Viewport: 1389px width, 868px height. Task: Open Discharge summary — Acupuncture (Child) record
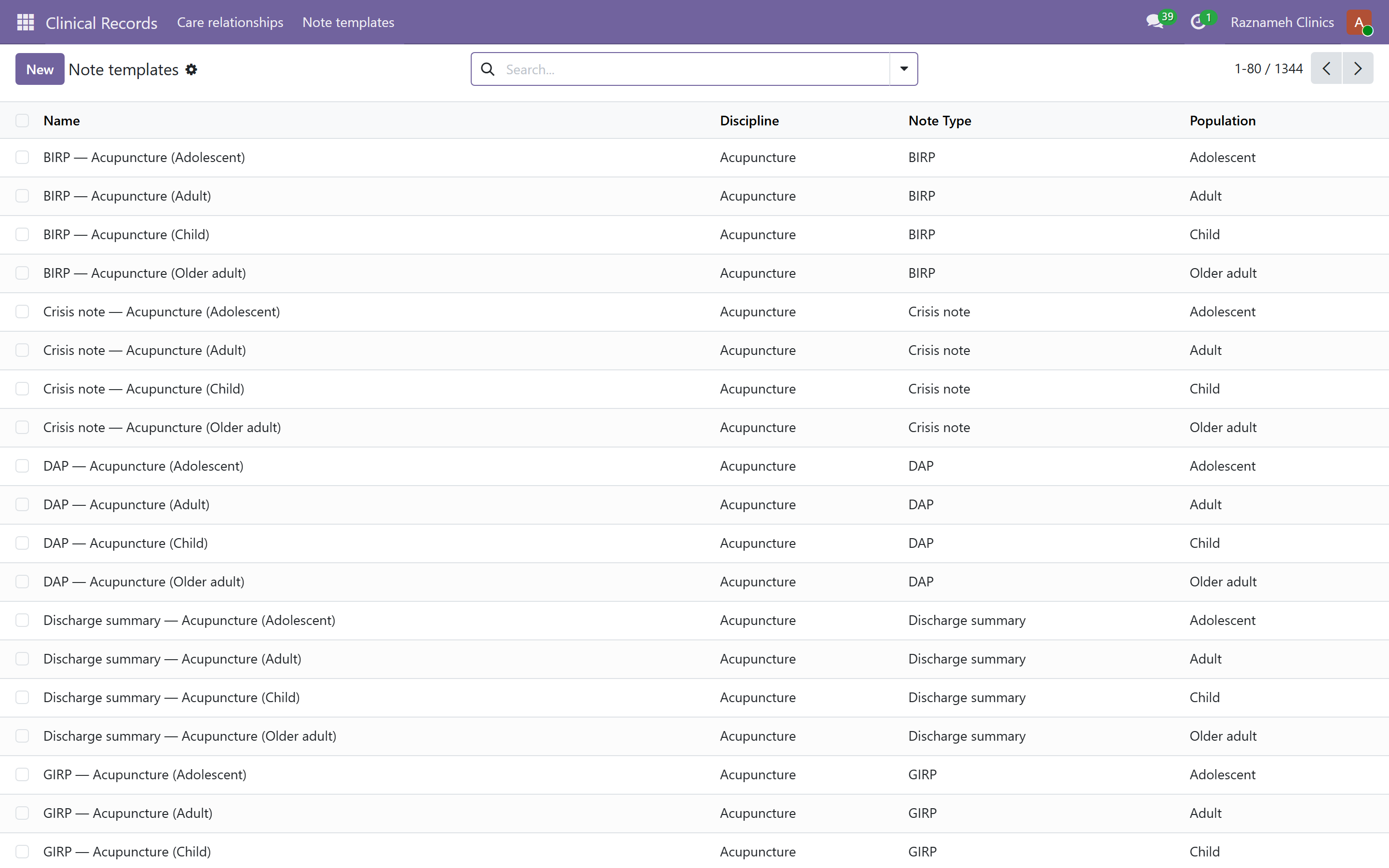172,697
